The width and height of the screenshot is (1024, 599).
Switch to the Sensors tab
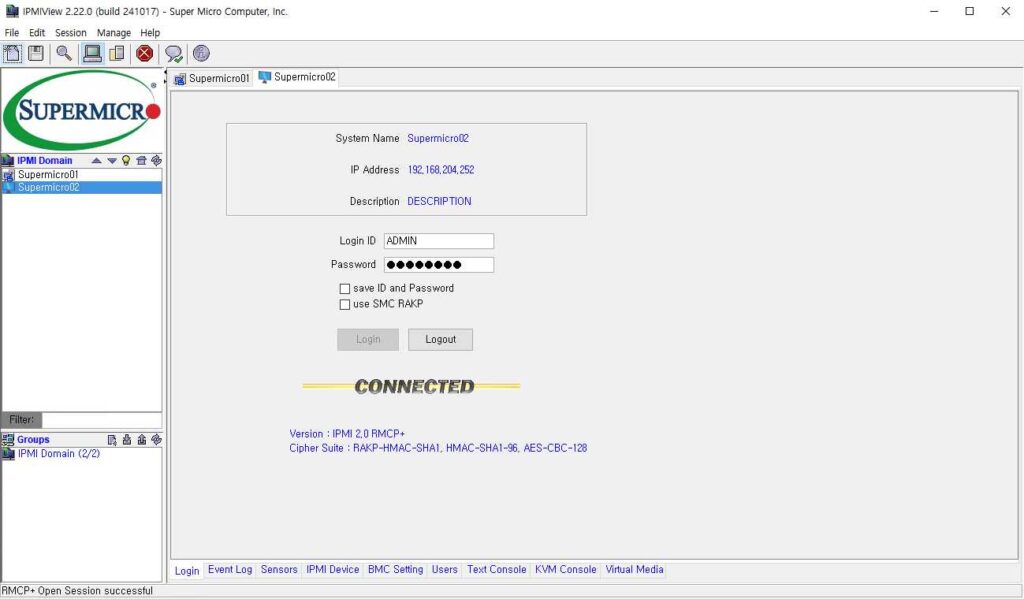click(x=279, y=570)
